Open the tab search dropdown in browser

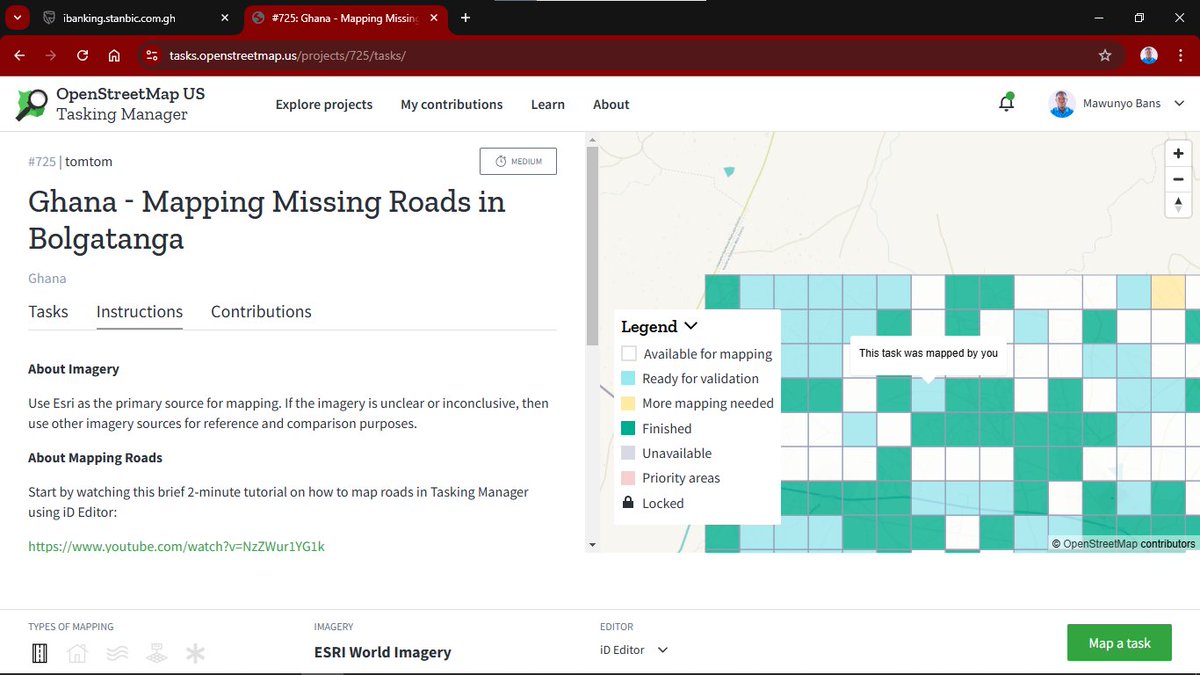(17, 18)
